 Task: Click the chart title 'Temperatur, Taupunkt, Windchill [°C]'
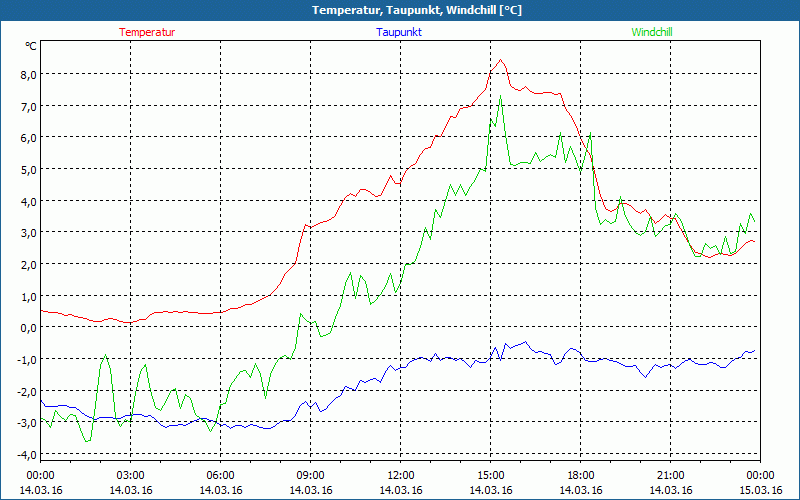(x=417, y=10)
